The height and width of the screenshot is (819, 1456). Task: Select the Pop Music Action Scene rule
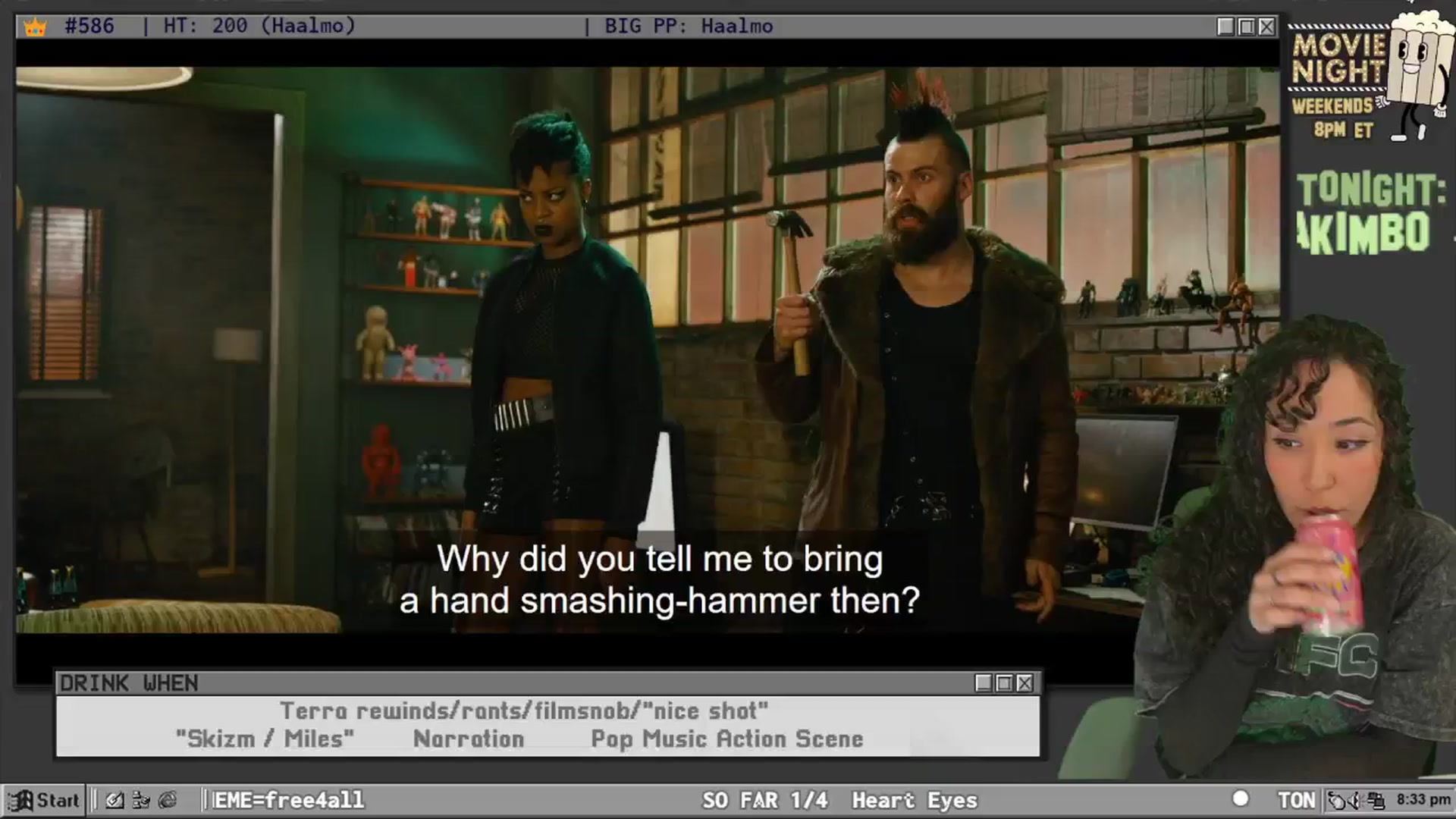click(x=727, y=739)
